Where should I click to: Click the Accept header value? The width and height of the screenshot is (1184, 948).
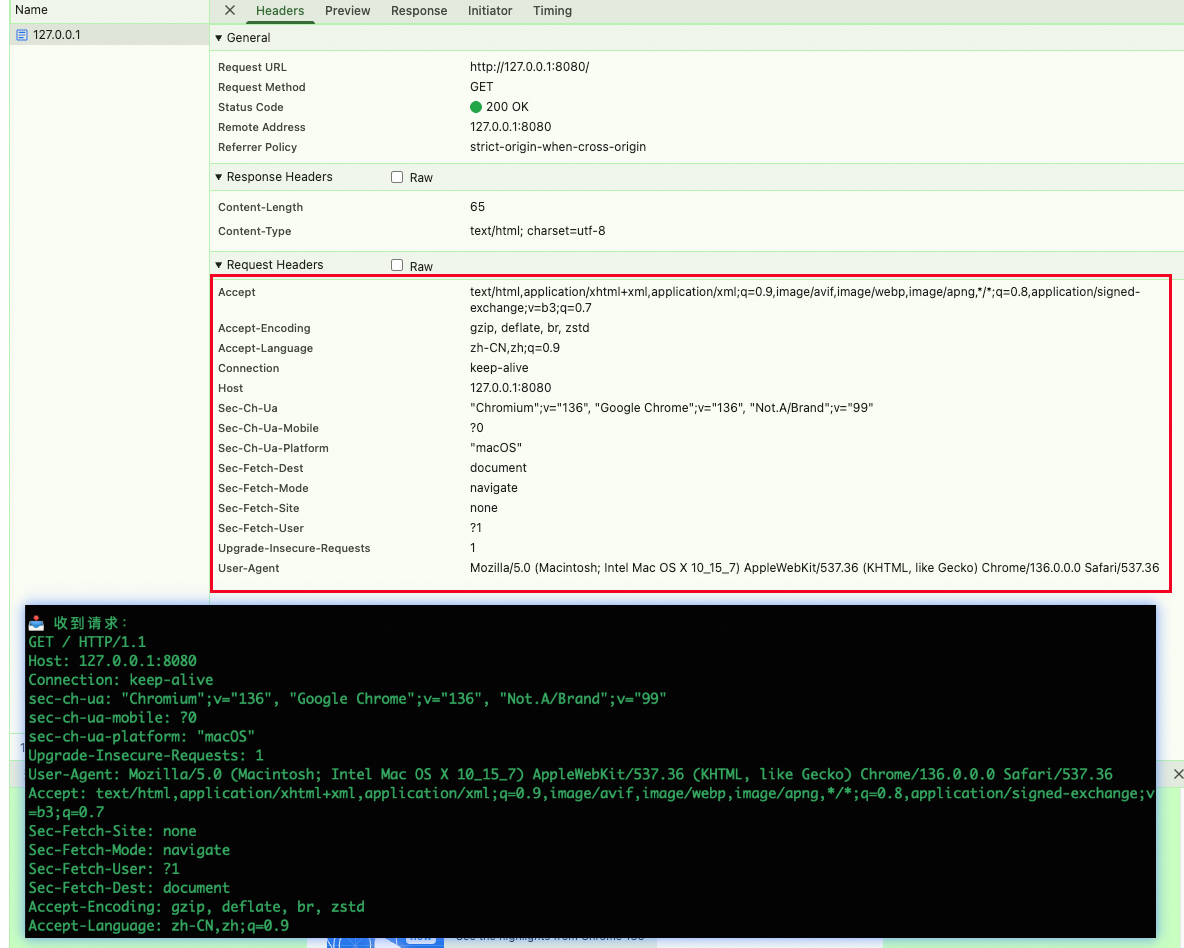coord(805,300)
